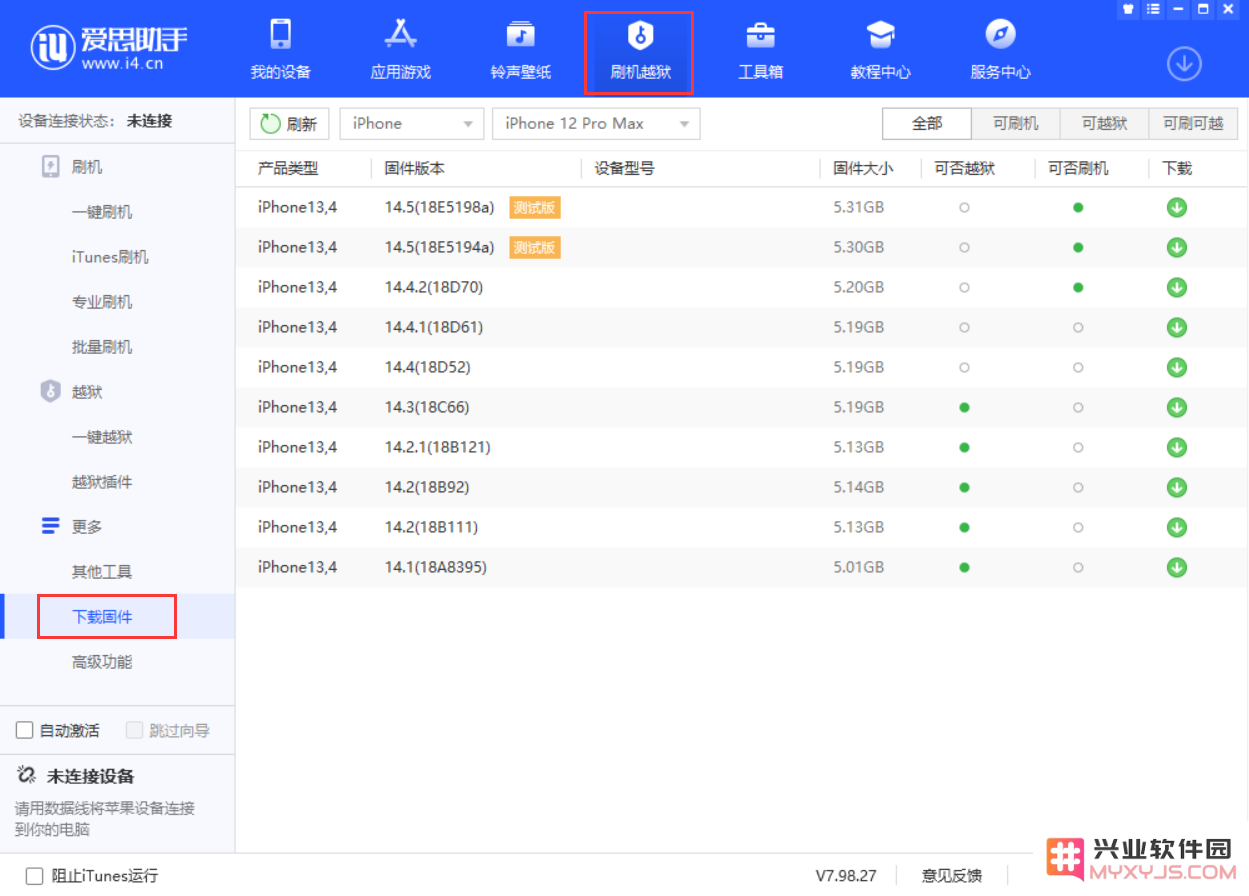Click the skin shirt icon in title bar
Screen dimensions: 1249x896
point(1128,9)
